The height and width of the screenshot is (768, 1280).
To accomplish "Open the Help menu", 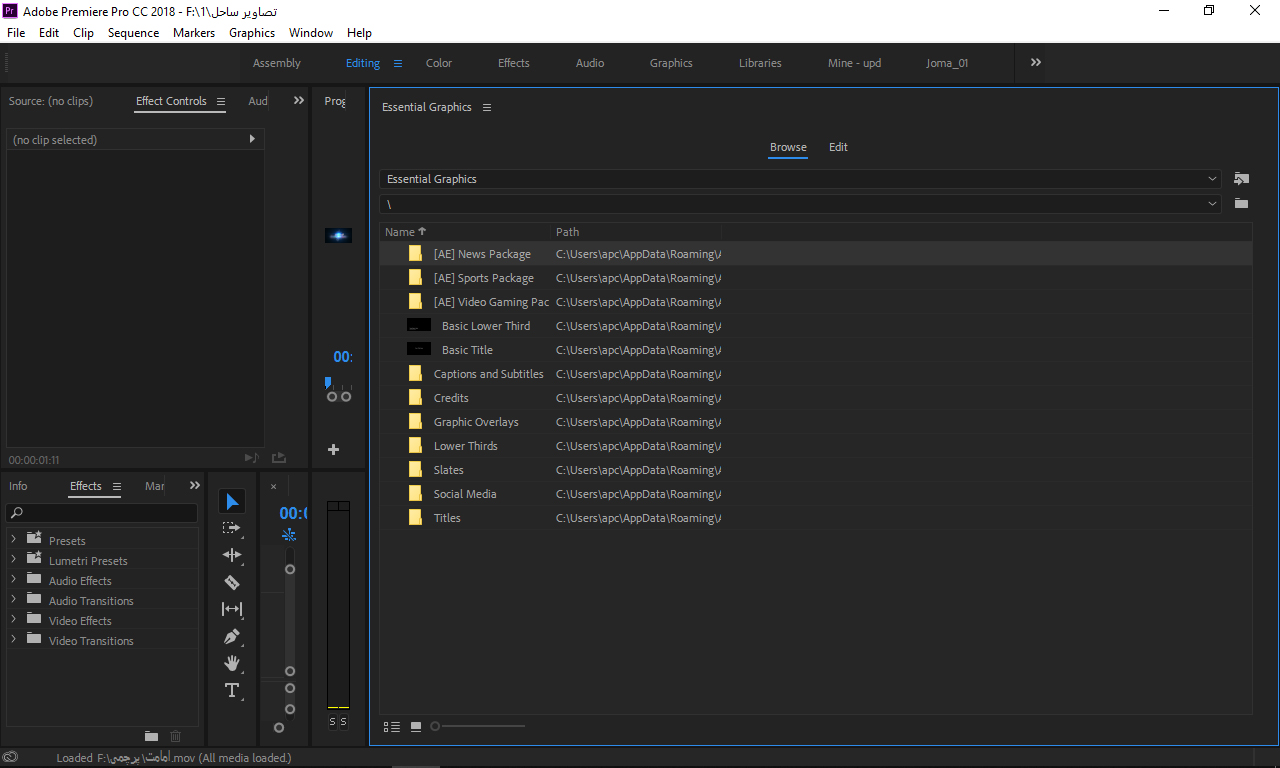I will point(359,33).
